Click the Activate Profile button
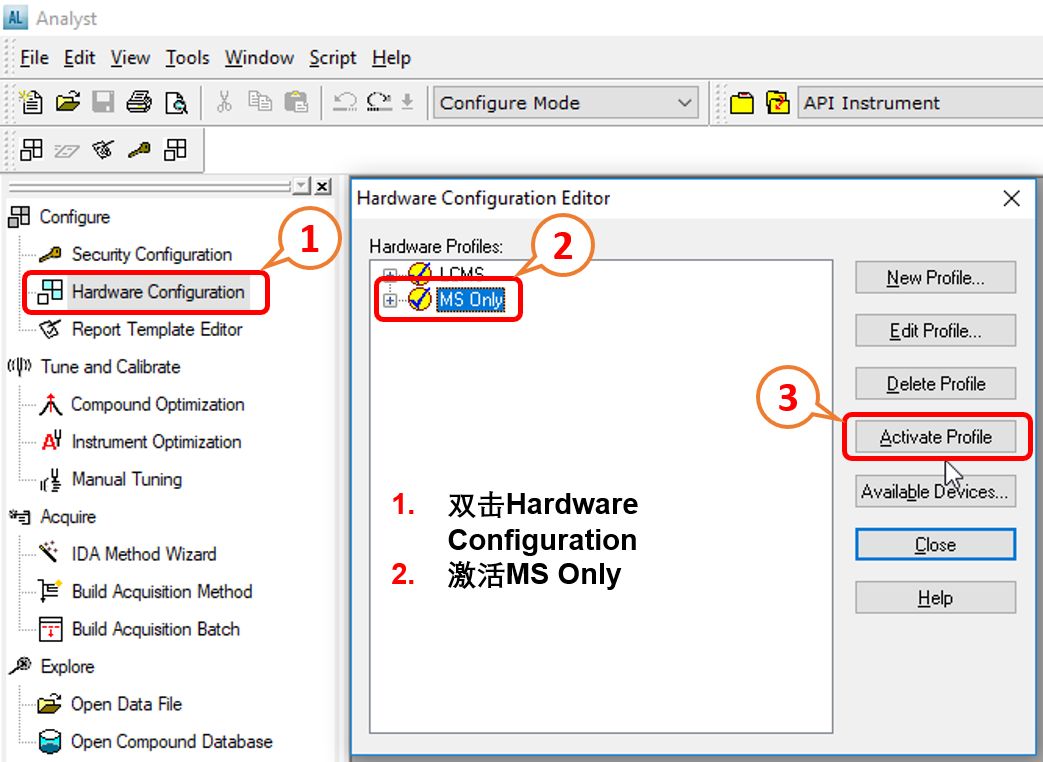Screen dimensions: 1043x762 click(x=935, y=437)
